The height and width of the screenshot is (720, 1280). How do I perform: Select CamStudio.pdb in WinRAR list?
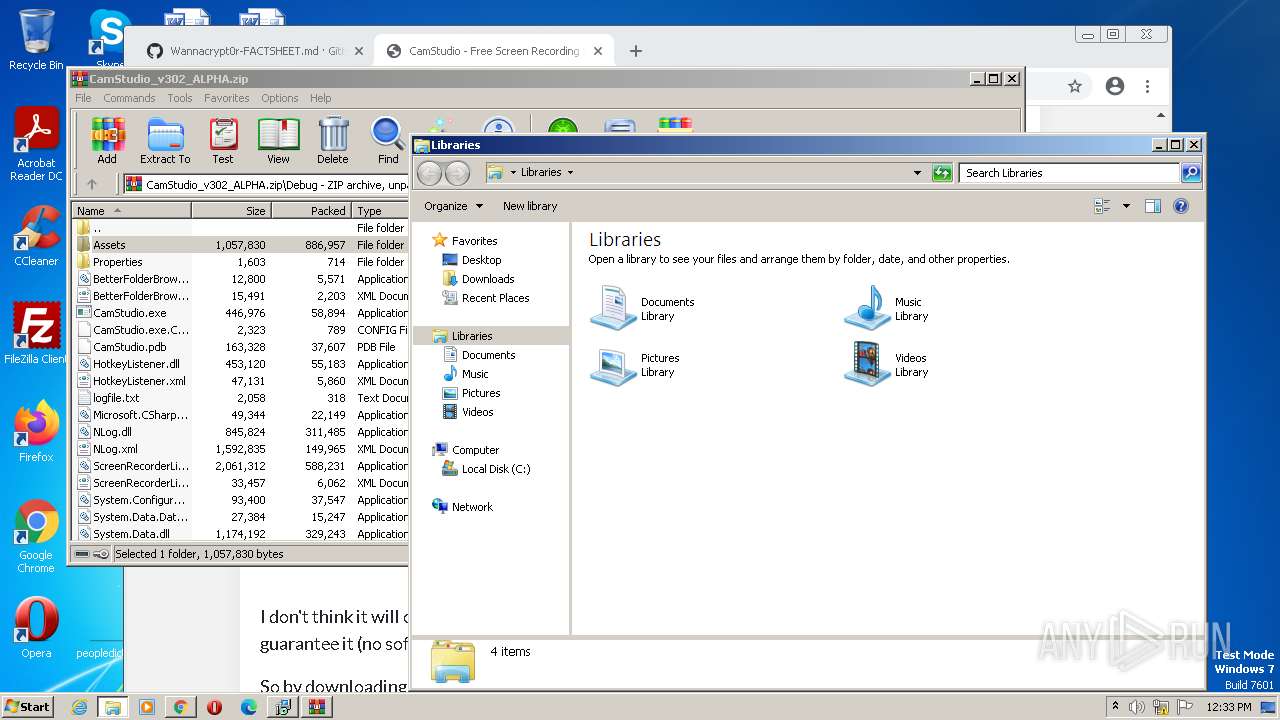click(x=240, y=347)
